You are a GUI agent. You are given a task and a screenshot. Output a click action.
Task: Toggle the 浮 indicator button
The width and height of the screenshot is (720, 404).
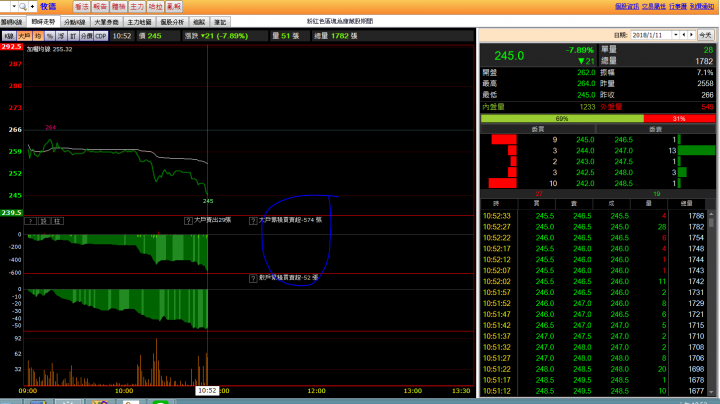[x=61, y=36]
